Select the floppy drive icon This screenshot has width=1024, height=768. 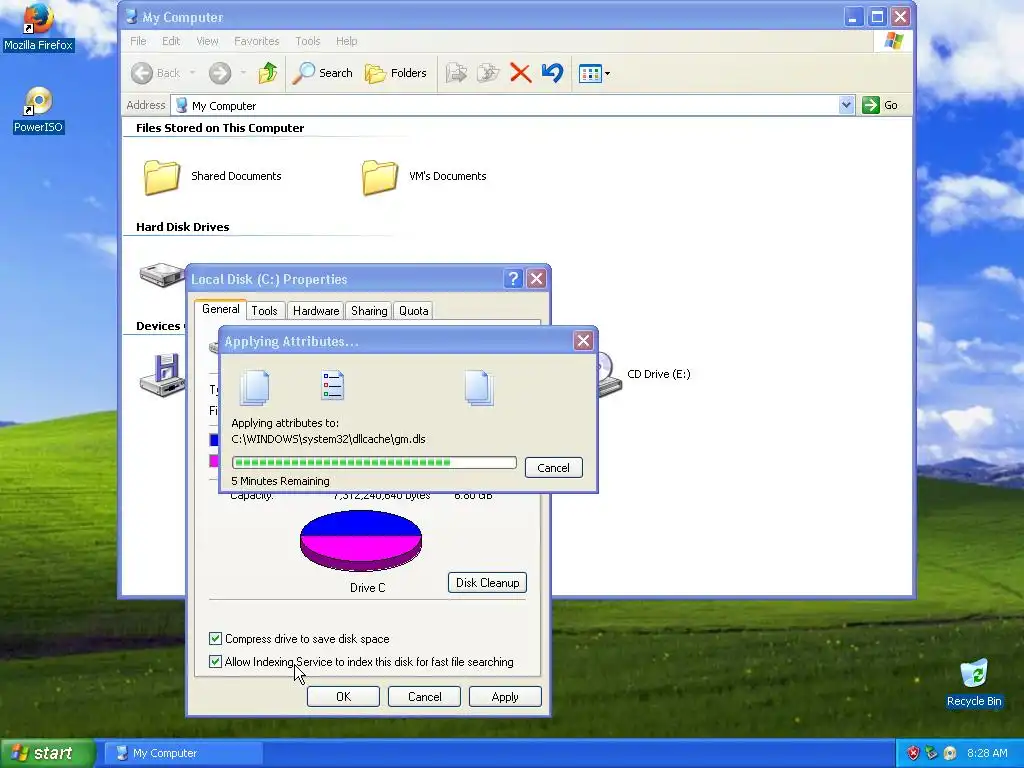(x=162, y=375)
